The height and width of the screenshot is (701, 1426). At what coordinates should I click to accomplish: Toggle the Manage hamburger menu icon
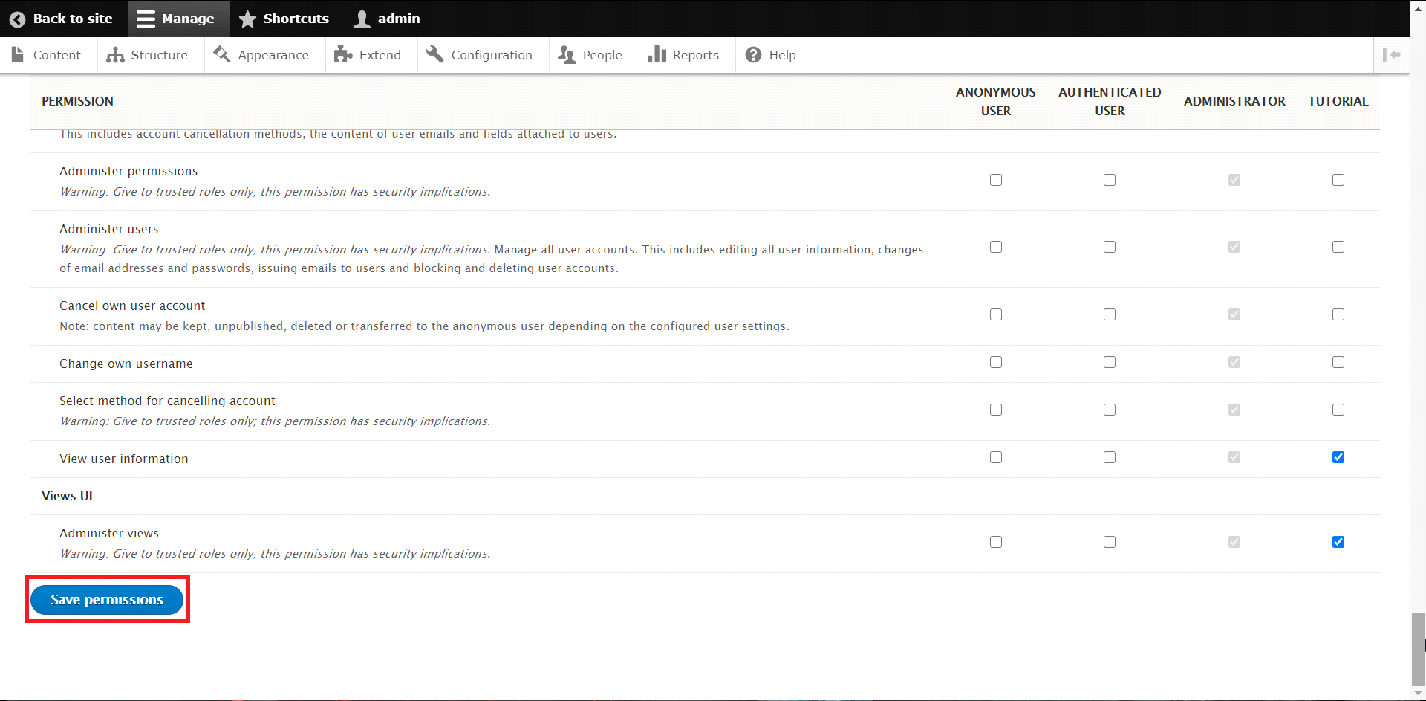(x=146, y=19)
